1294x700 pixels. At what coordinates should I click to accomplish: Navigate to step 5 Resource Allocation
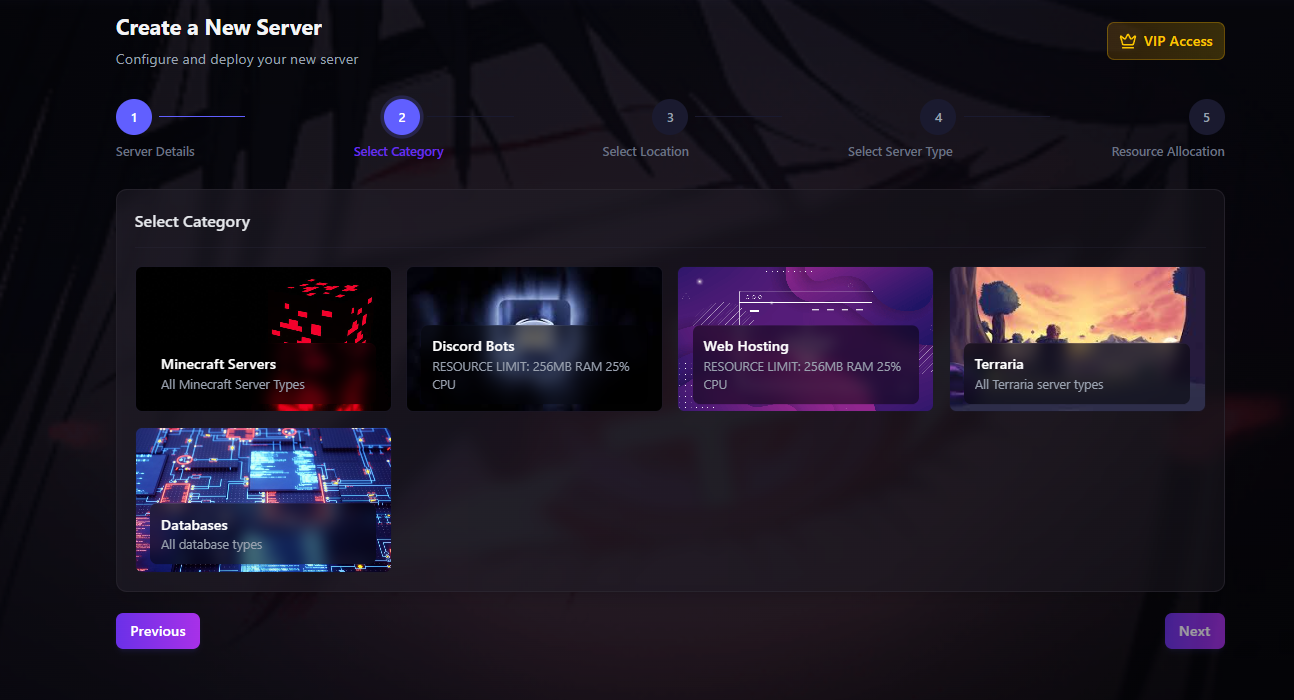[x=1205, y=116]
